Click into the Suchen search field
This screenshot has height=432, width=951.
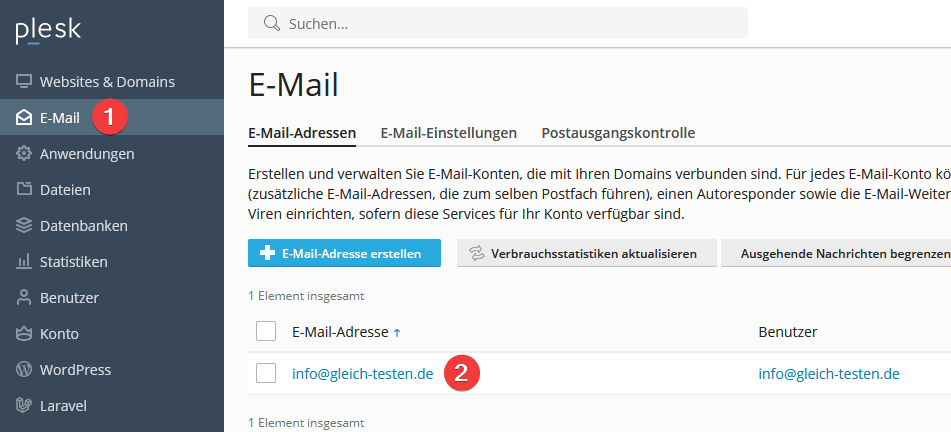tap(510, 23)
